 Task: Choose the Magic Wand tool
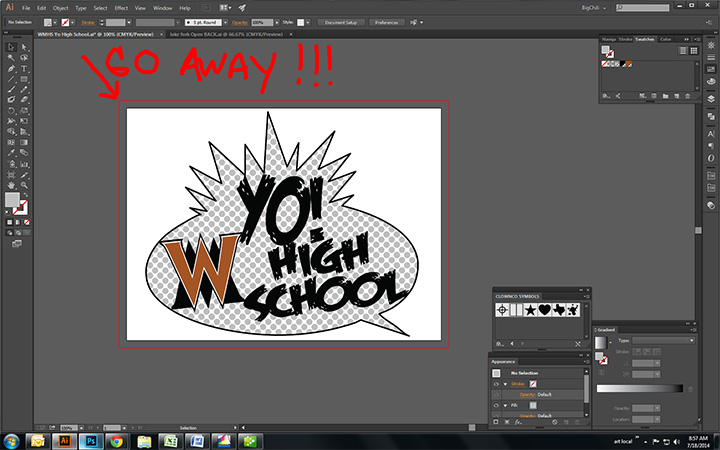11,58
